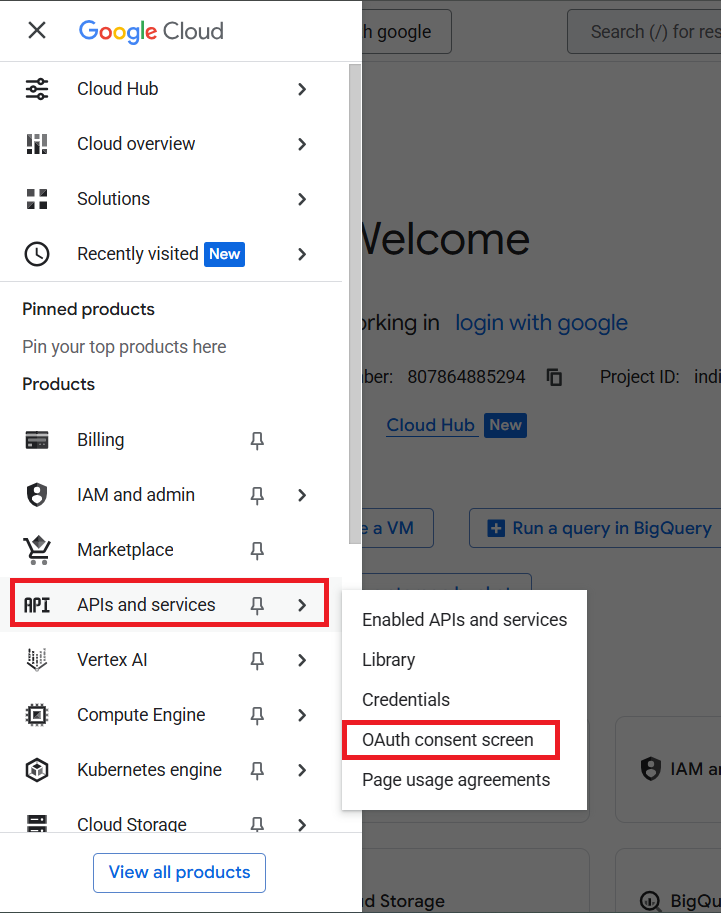Open IAM and admin label
Viewport: 721px width, 913px height.
point(136,495)
